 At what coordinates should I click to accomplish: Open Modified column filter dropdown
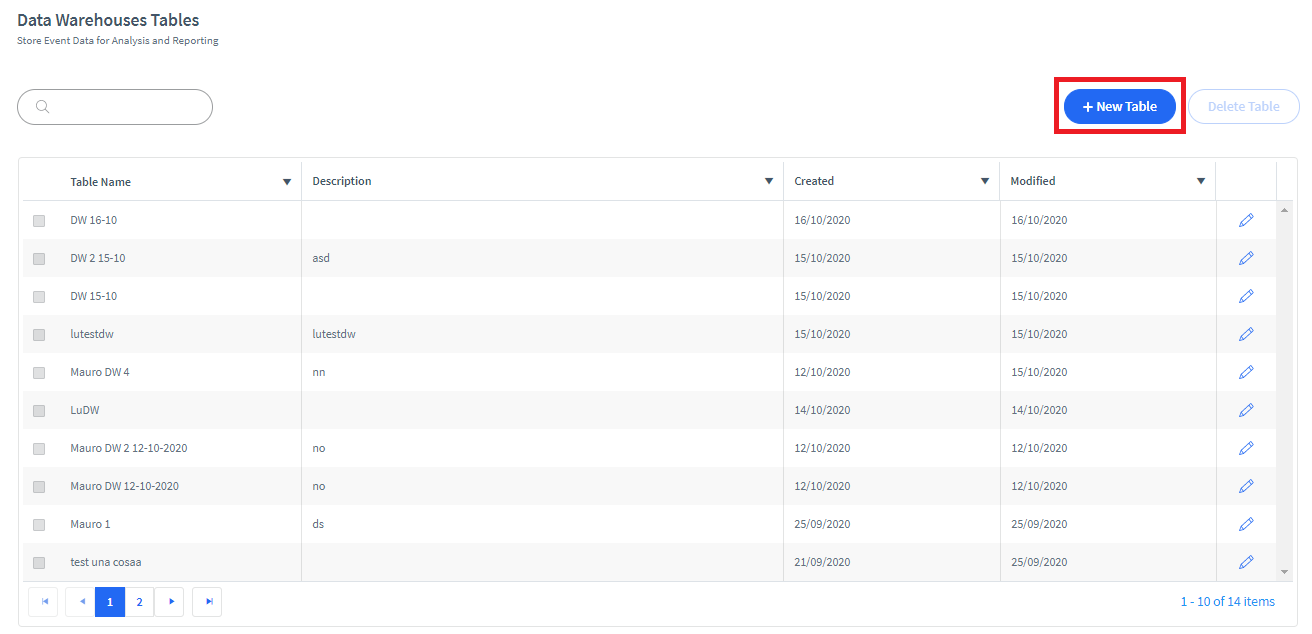point(1201,181)
